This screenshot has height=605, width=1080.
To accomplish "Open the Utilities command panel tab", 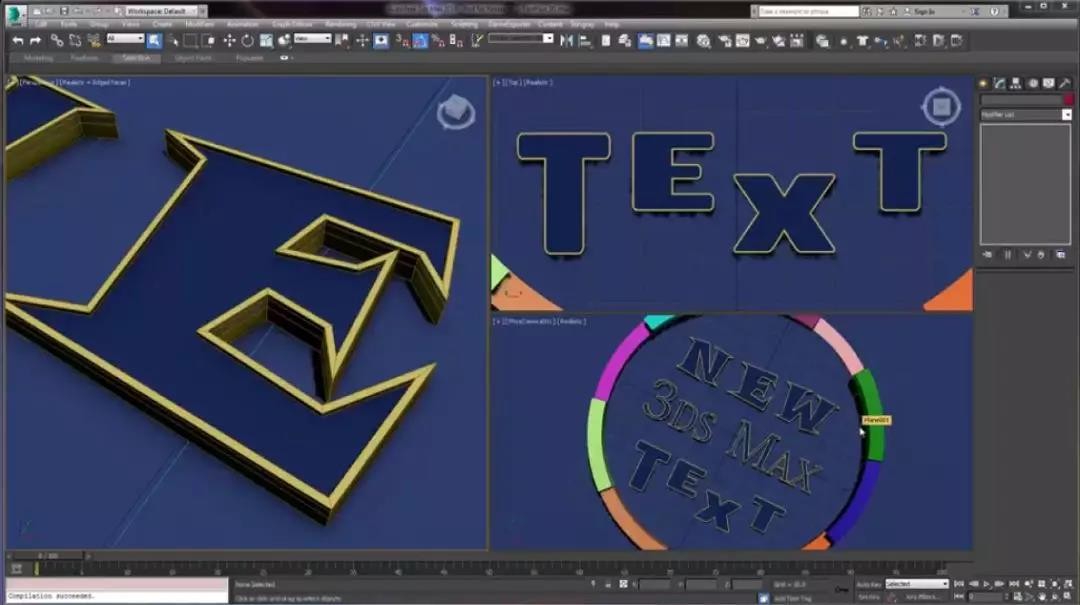I will pyautogui.click(x=1064, y=83).
